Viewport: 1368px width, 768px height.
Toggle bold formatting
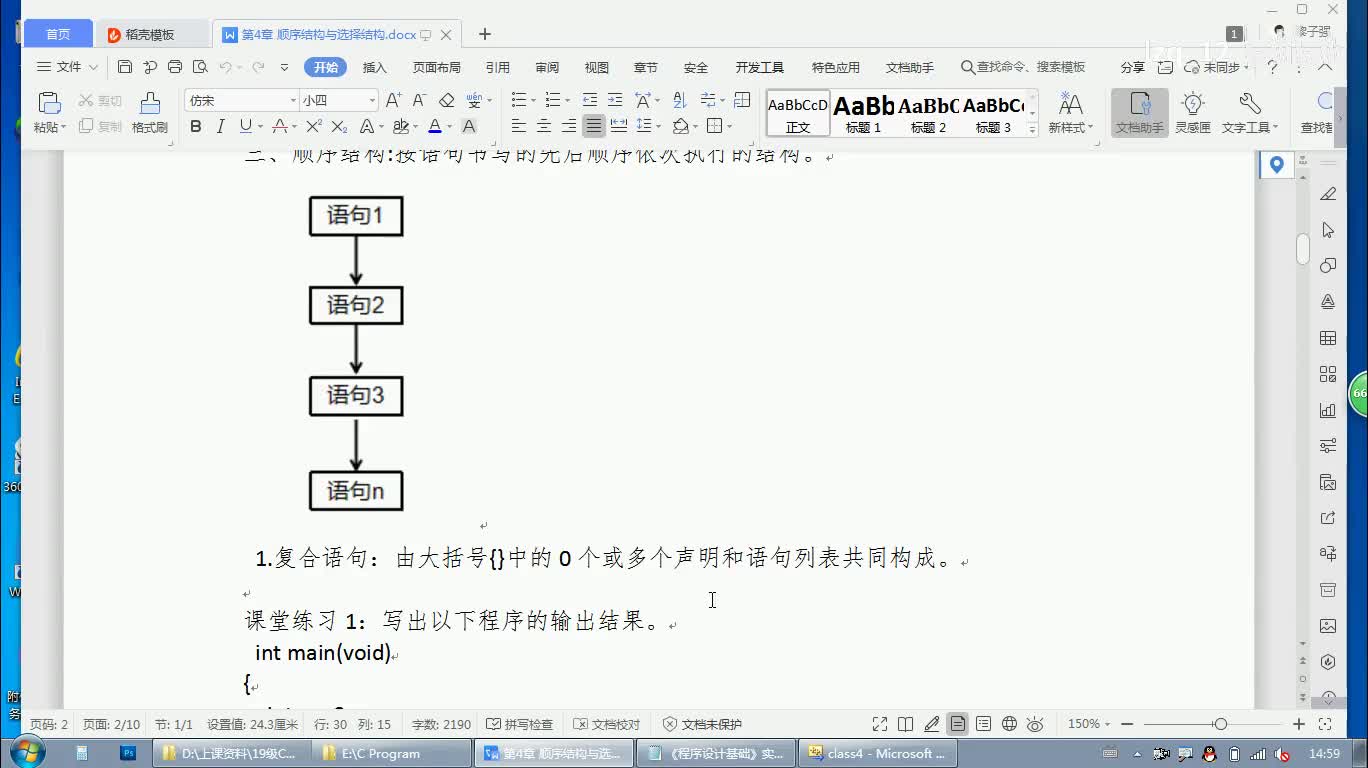(196, 126)
